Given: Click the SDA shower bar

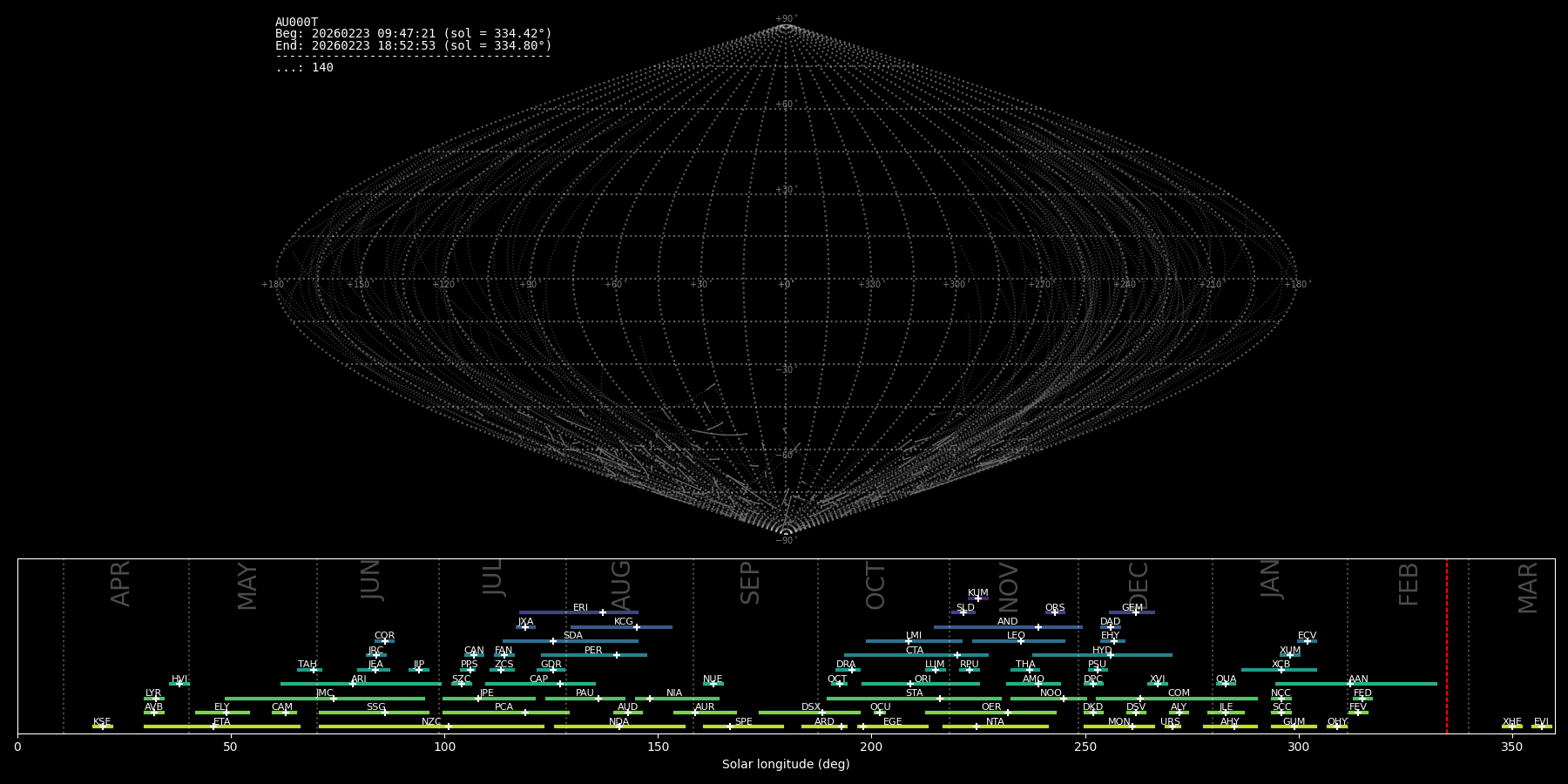Looking at the screenshot, I should tap(571, 641).
